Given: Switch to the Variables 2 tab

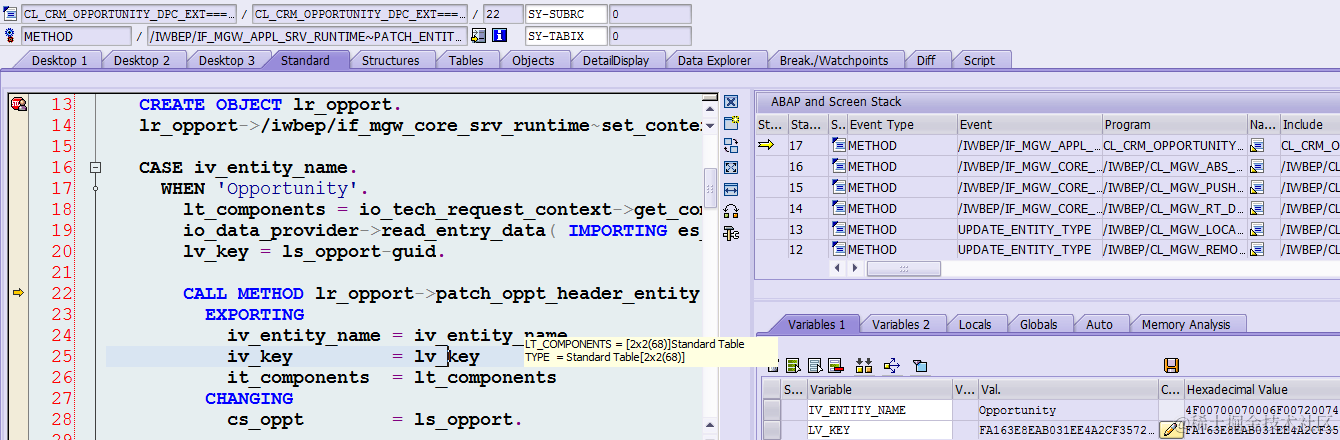Looking at the screenshot, I should click(901, 324).
